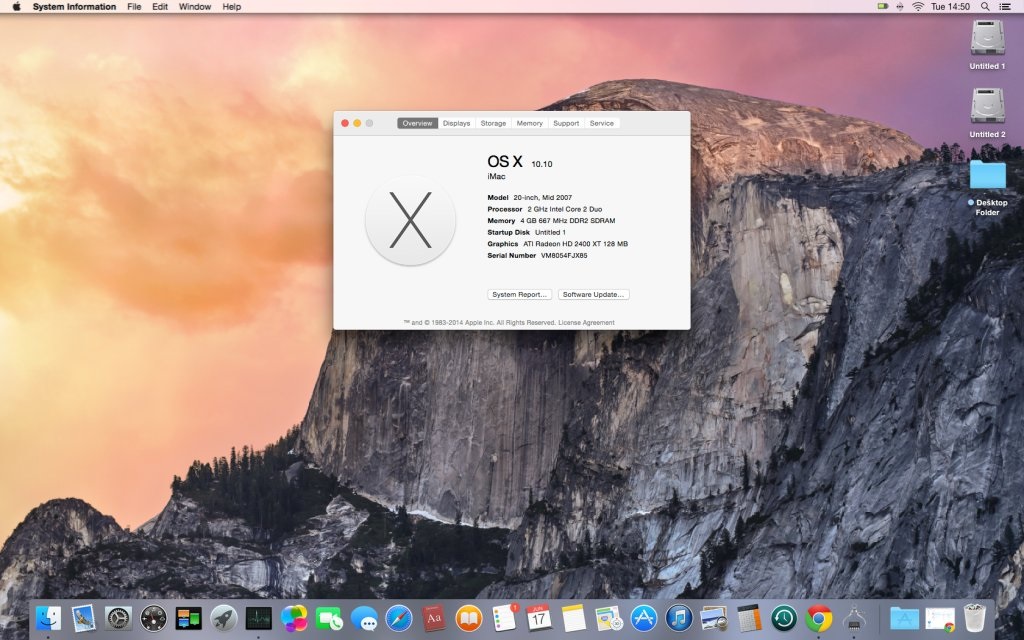Click the Tue 14:50 clock
Image resolution: width=1024 pixels, height=640 pixels.
950,7
